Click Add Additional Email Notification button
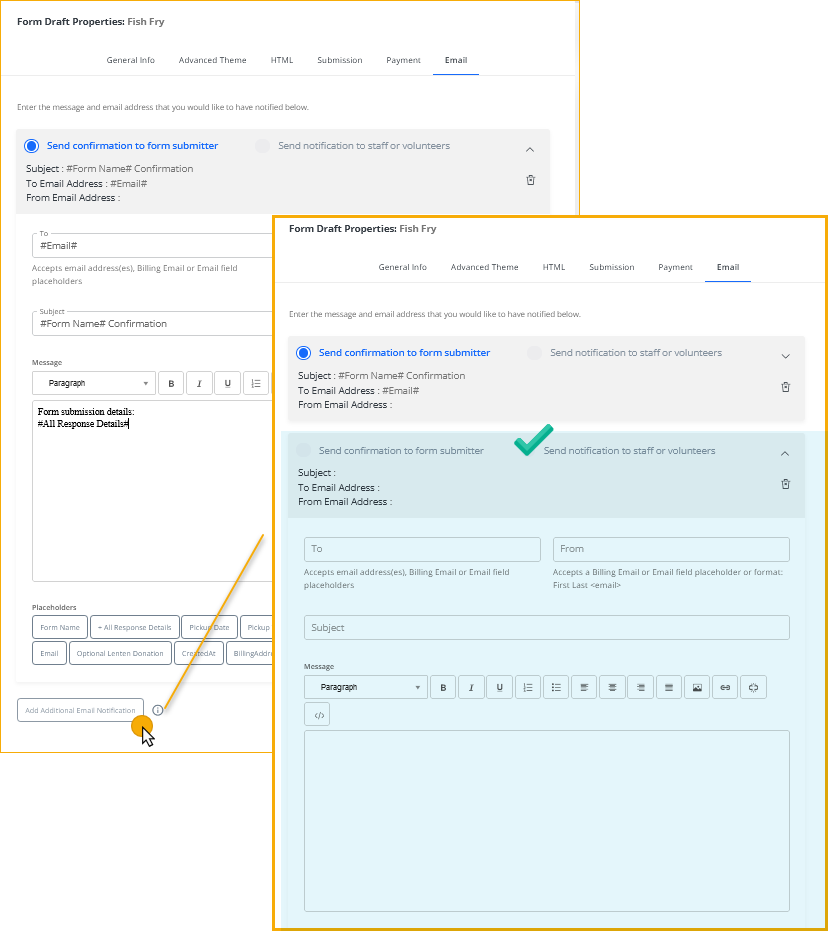This screenshot has height=931, width=830. click(80, 710)
